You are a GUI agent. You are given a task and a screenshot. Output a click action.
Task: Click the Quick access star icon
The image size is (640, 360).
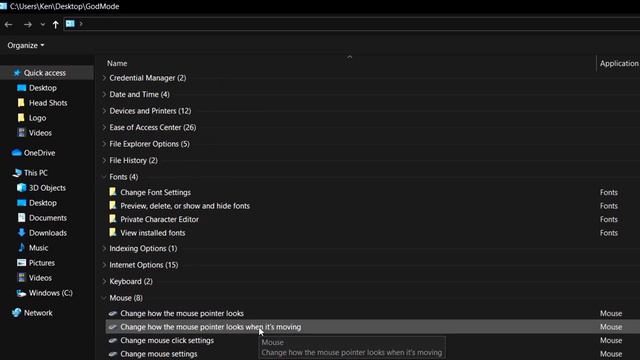[17, 73]
